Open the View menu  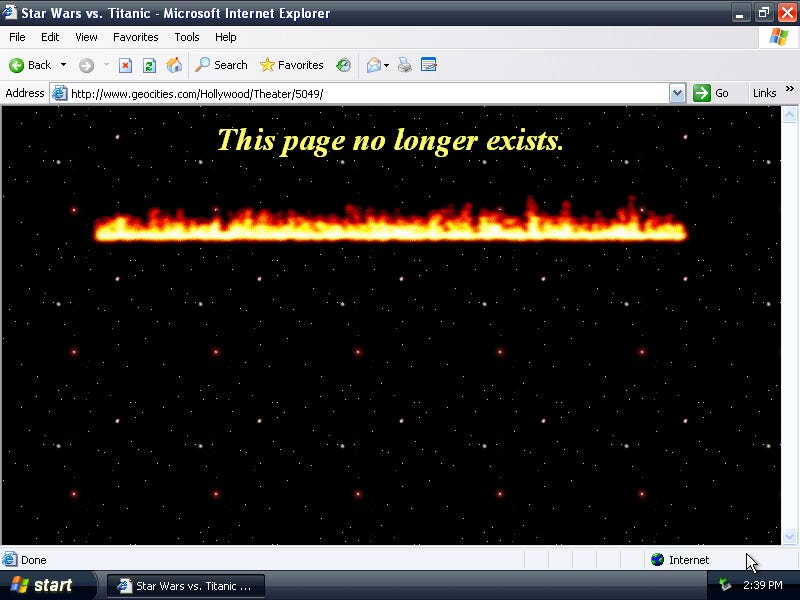86,37
